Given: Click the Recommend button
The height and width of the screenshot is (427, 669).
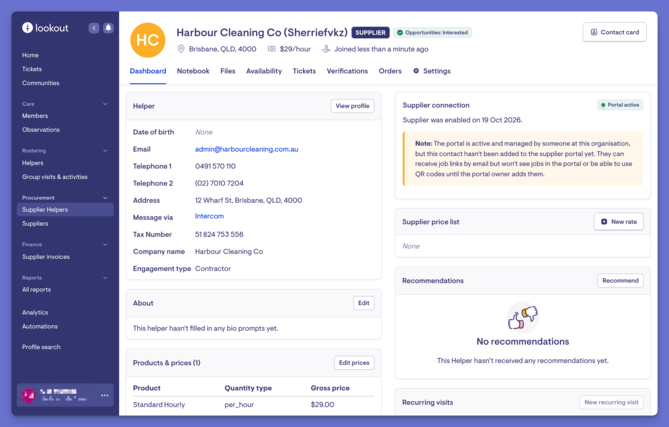Looking at the screenshot, I should 620,281.
